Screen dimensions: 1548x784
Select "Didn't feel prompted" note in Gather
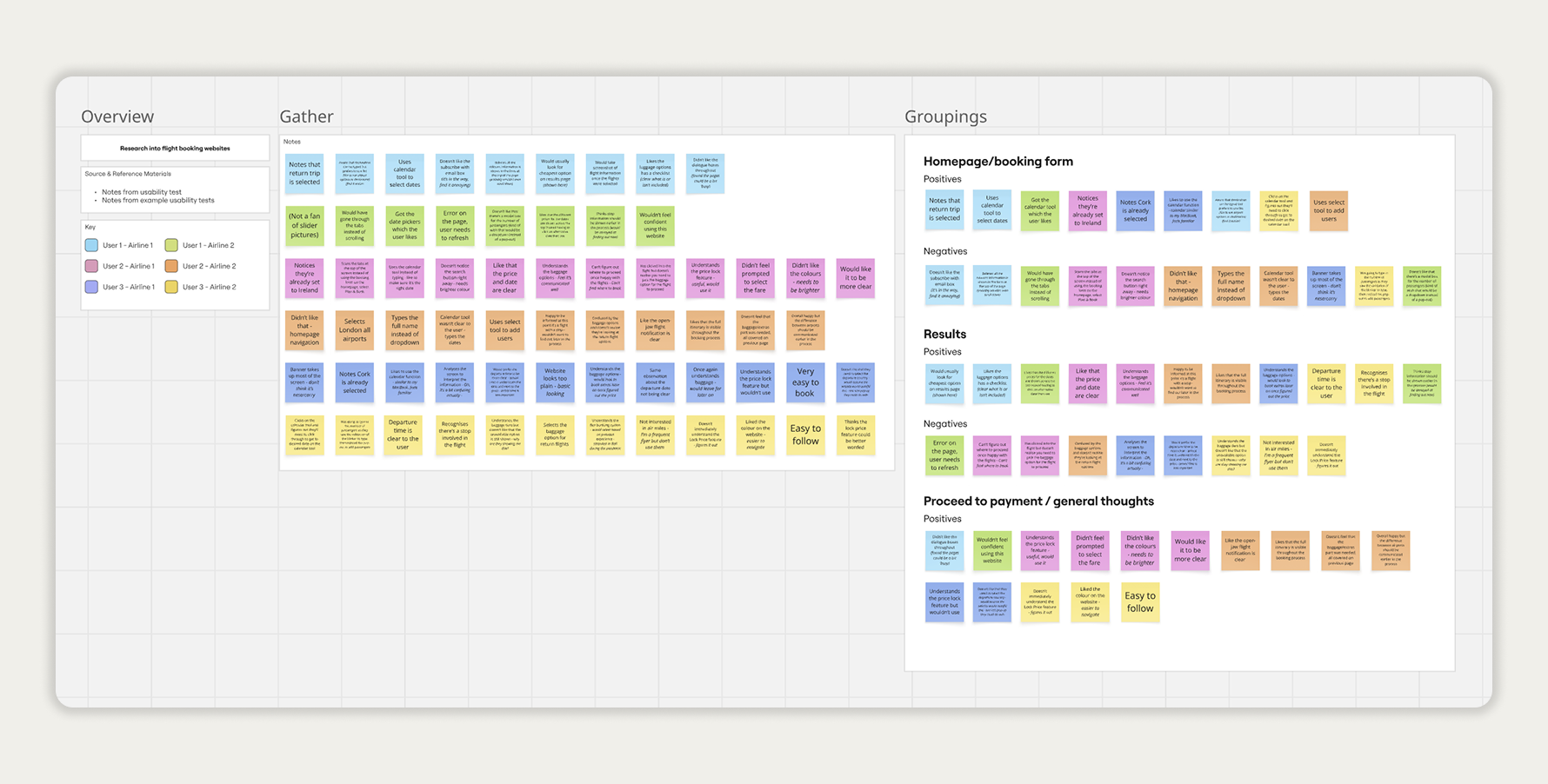756,278
